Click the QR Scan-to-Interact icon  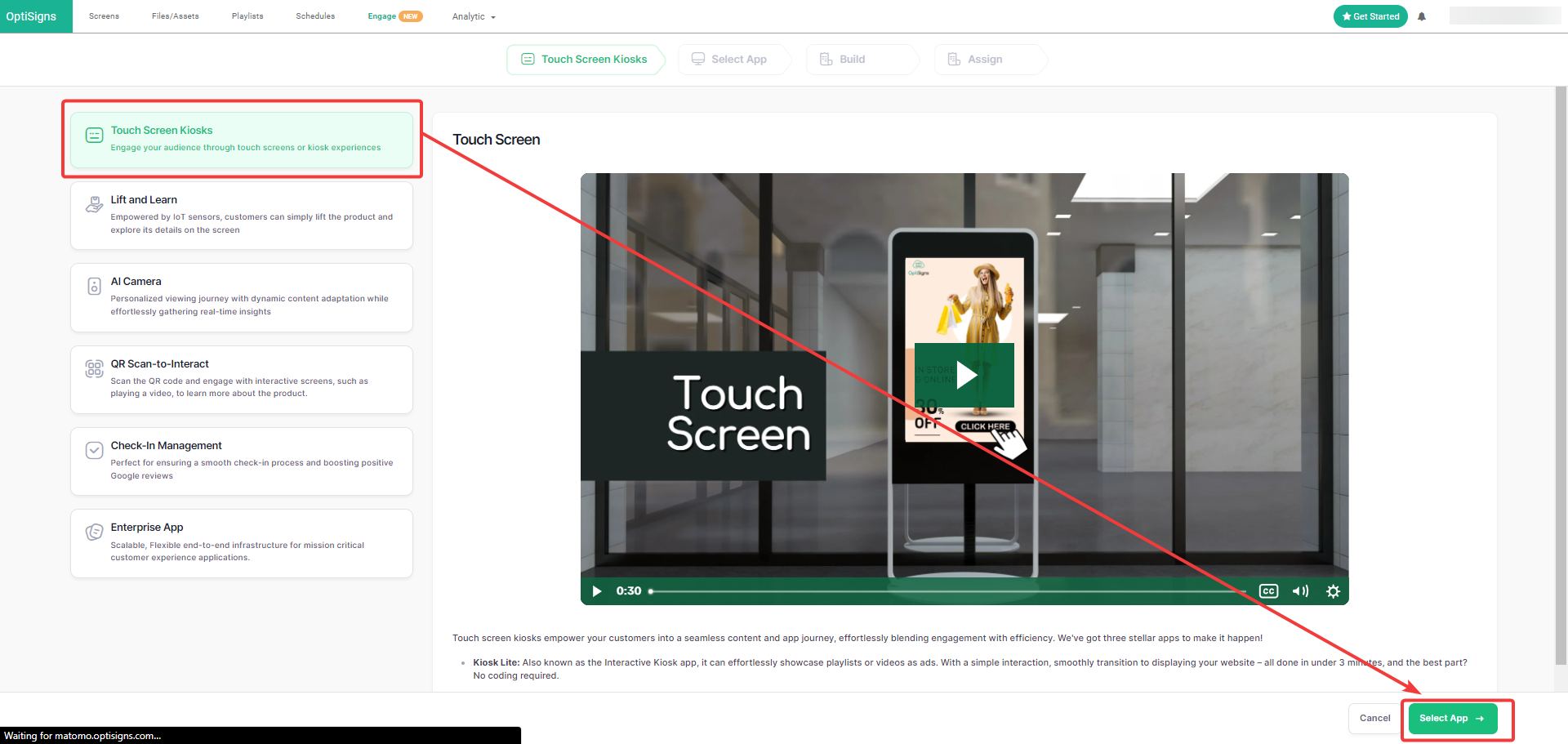pos(95,369)
